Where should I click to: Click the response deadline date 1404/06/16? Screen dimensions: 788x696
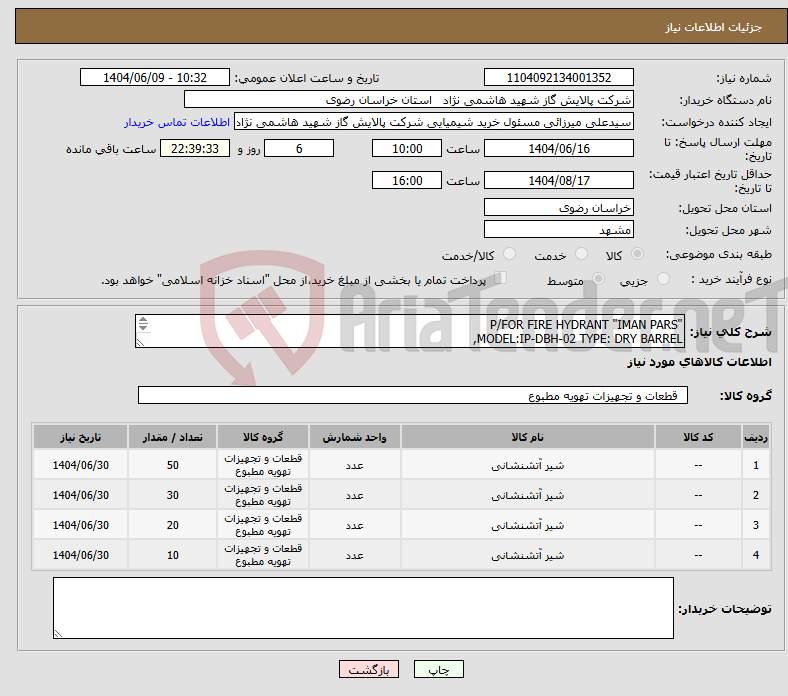pyautogui.click(x=558, y=148)
